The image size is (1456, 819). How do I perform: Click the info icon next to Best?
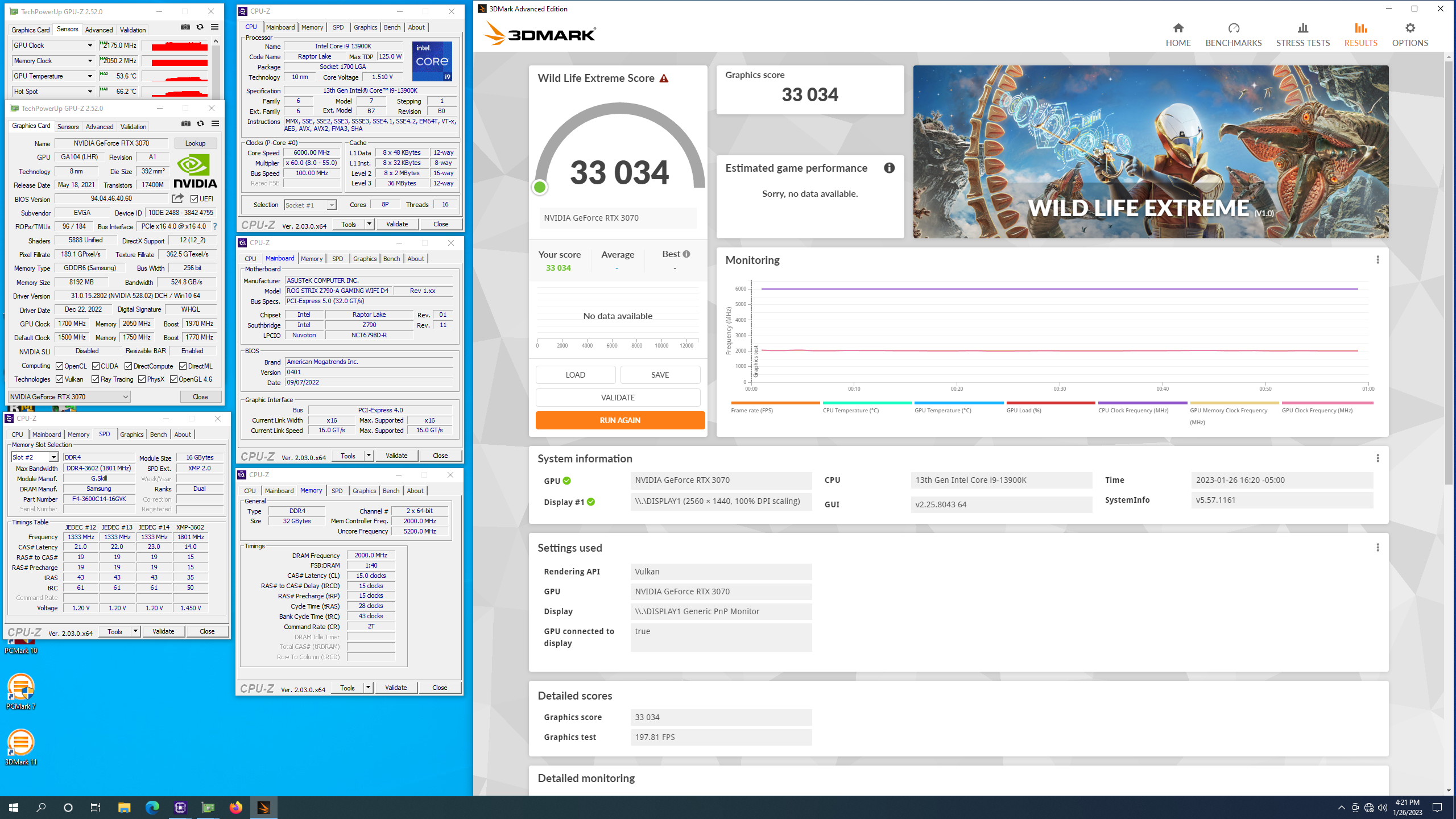[686, 254]
